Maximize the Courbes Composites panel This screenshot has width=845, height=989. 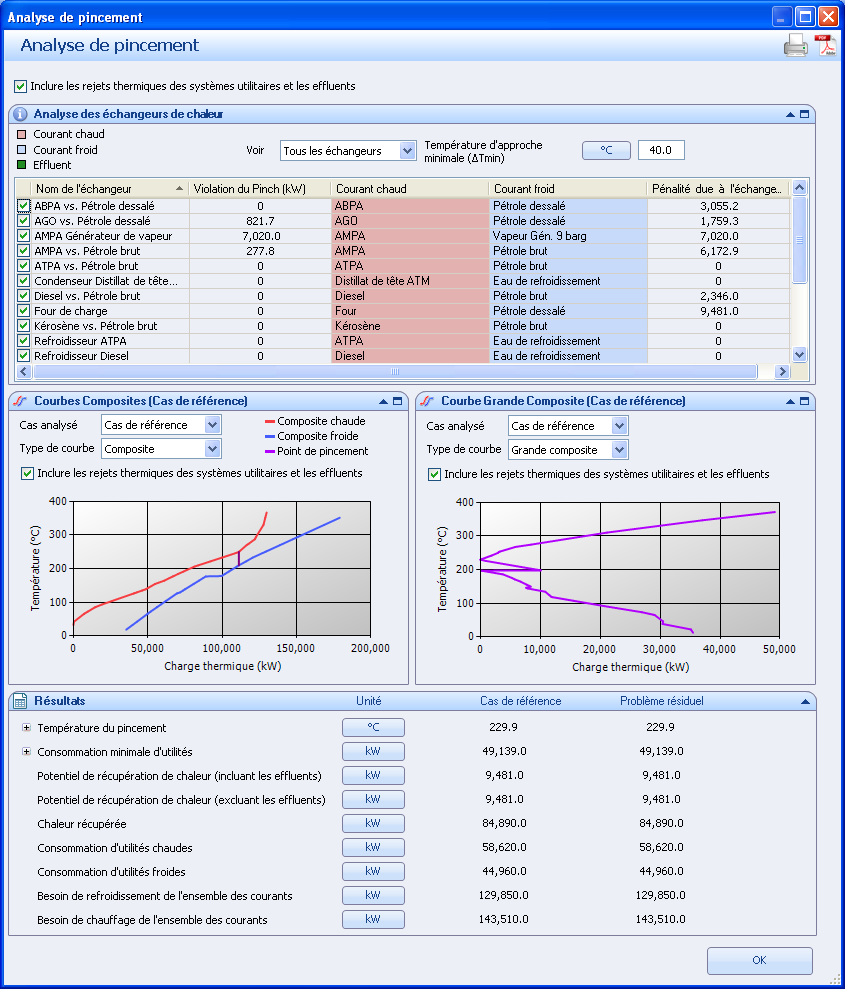coord(397,401)
